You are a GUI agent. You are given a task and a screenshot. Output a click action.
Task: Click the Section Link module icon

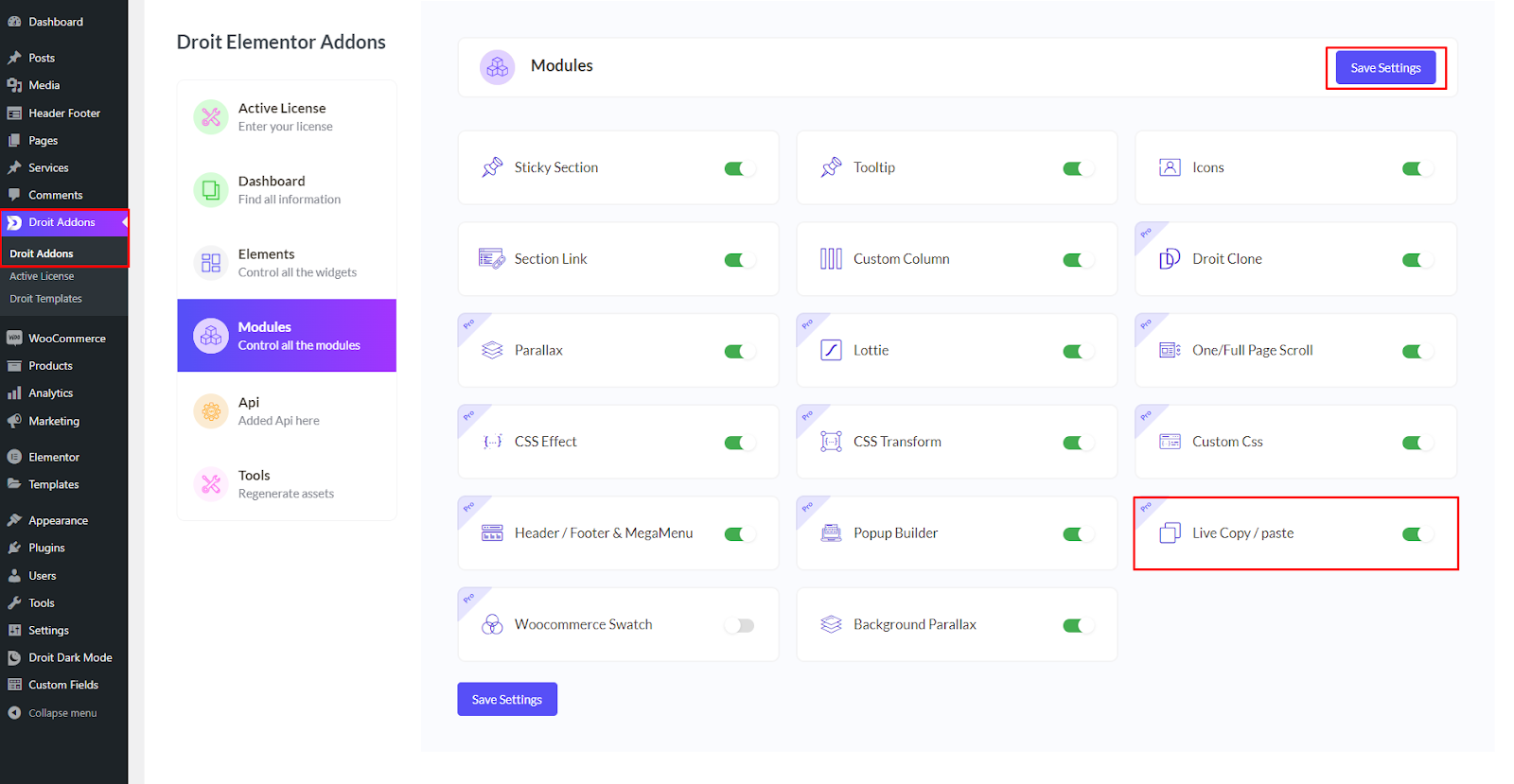click(492, 259)
